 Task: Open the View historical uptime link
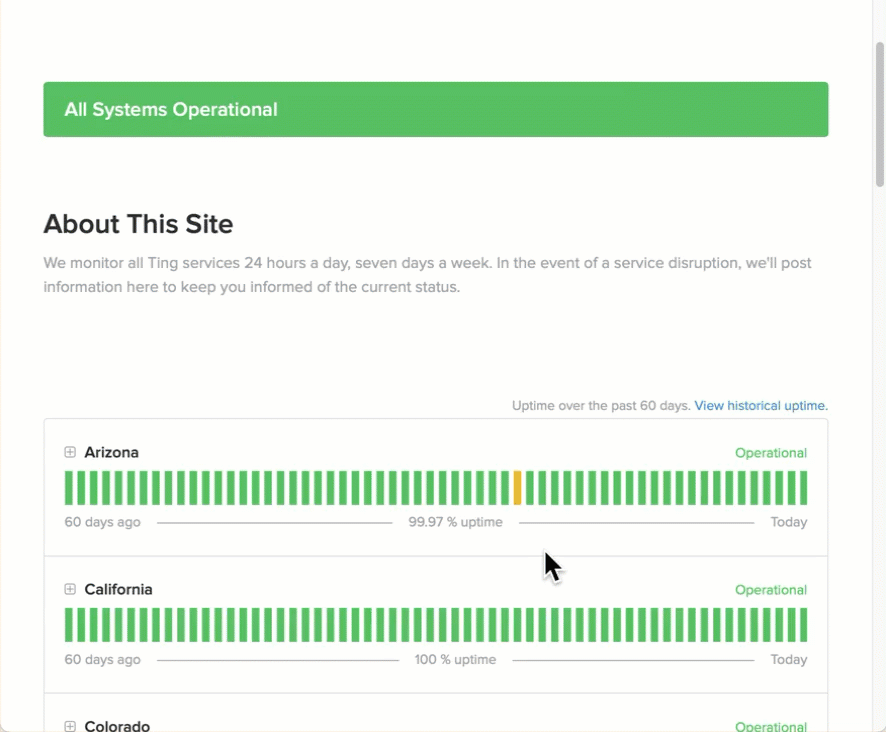(761, 406)
